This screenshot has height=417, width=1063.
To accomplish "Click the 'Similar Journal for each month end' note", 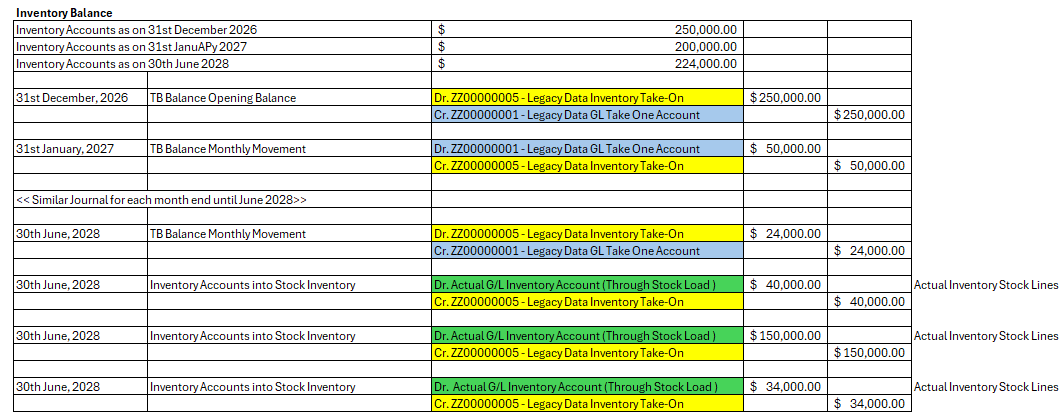I will (x=161, y=200).
